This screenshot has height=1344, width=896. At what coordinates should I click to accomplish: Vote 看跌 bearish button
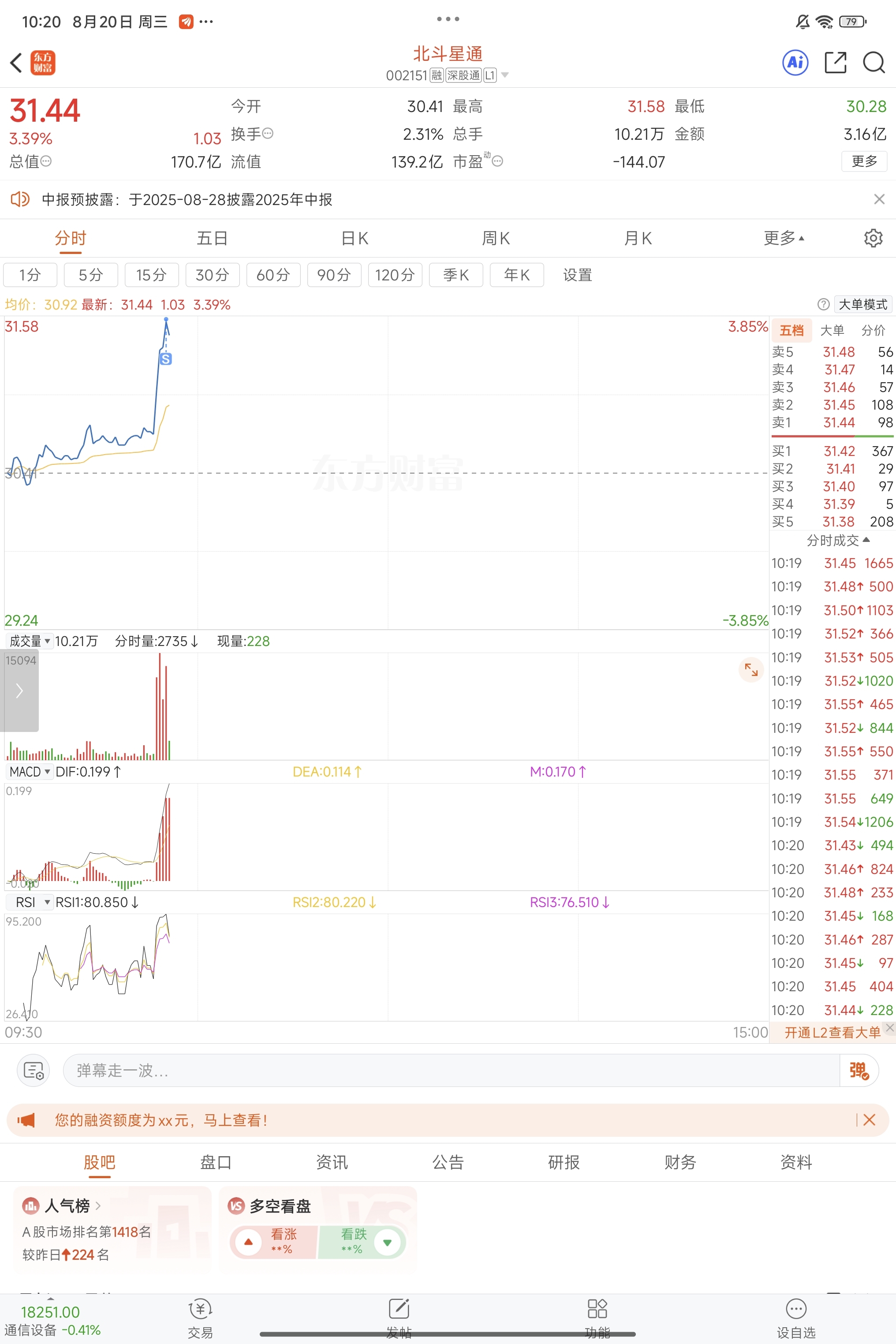pyautogui.click(x=362, y=1242)
